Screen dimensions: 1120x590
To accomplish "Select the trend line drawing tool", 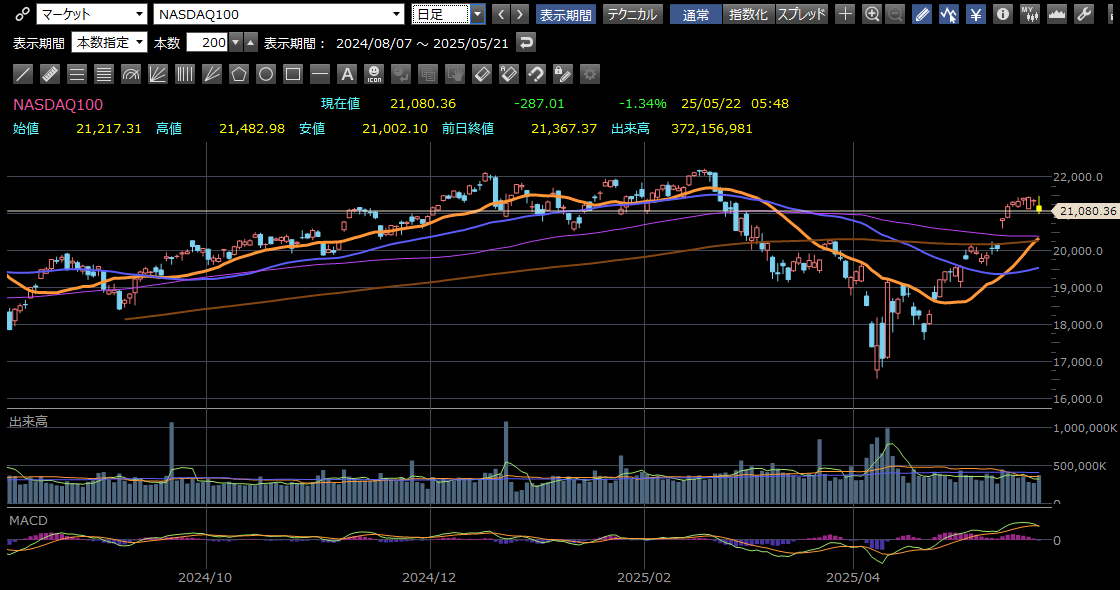I will click(x=23, y=74).
